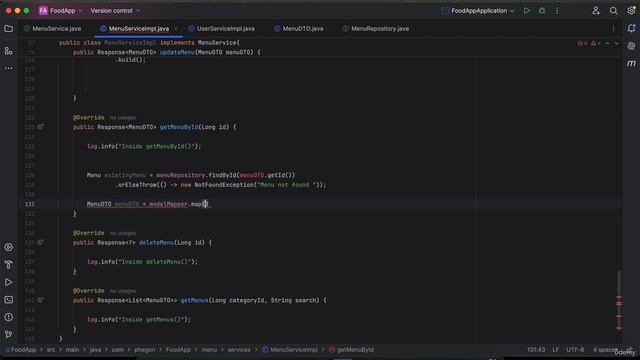This screenshot has width=640, height=360.
Task: Click gutter override icon for getMenus
Action: [x=40, y=300]
